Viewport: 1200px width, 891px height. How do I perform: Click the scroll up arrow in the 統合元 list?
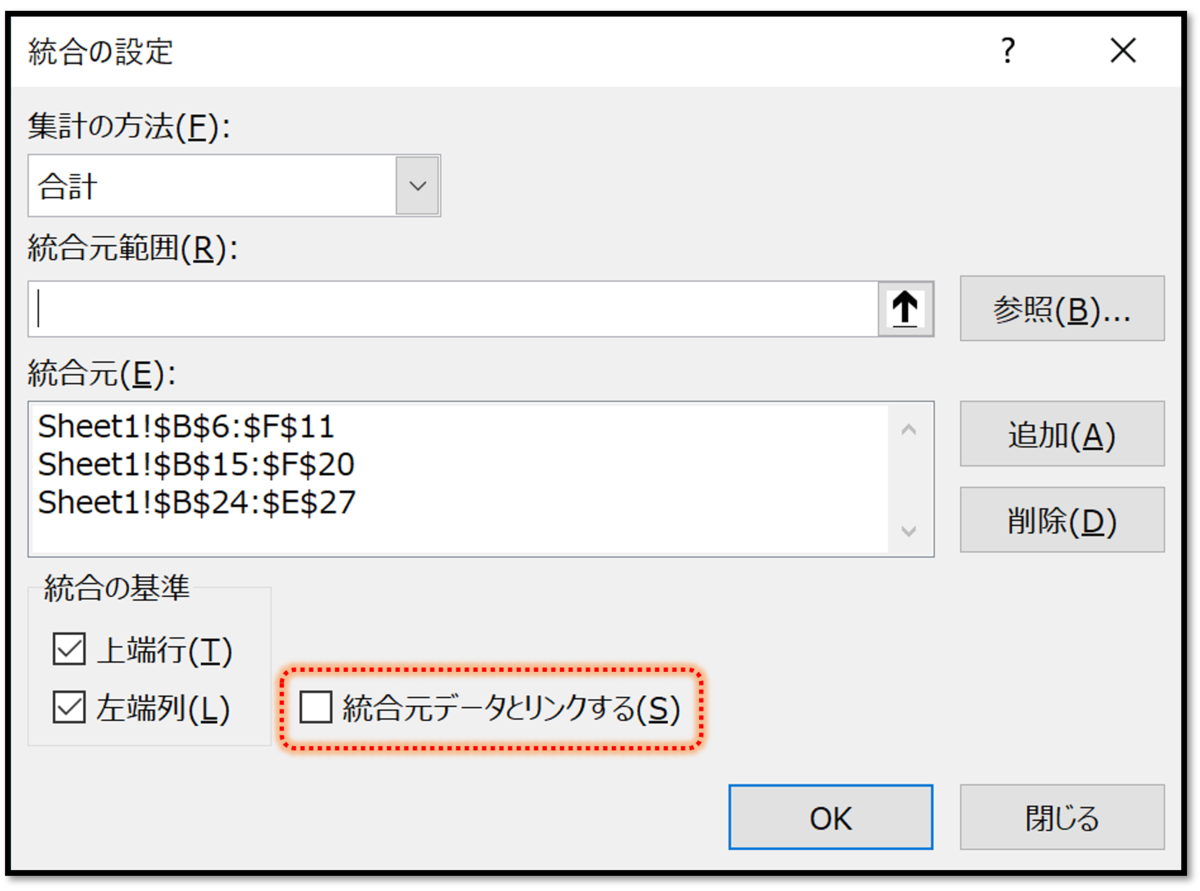(x=910, y=428)
